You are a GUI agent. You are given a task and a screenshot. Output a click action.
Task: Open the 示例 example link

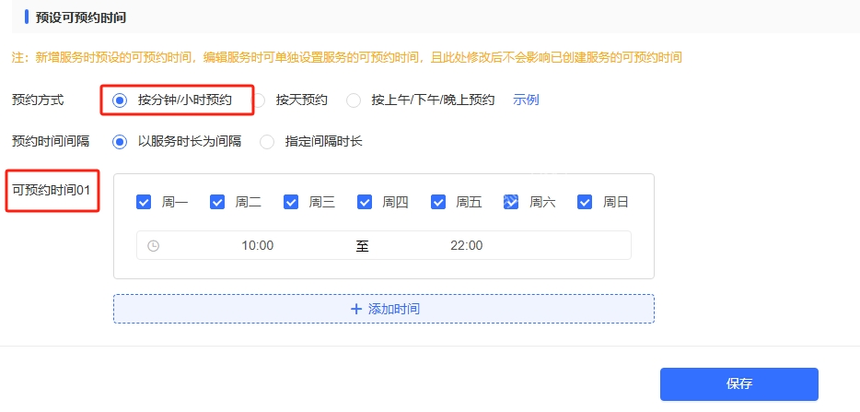pyautogui.click(x=526, y=100)
